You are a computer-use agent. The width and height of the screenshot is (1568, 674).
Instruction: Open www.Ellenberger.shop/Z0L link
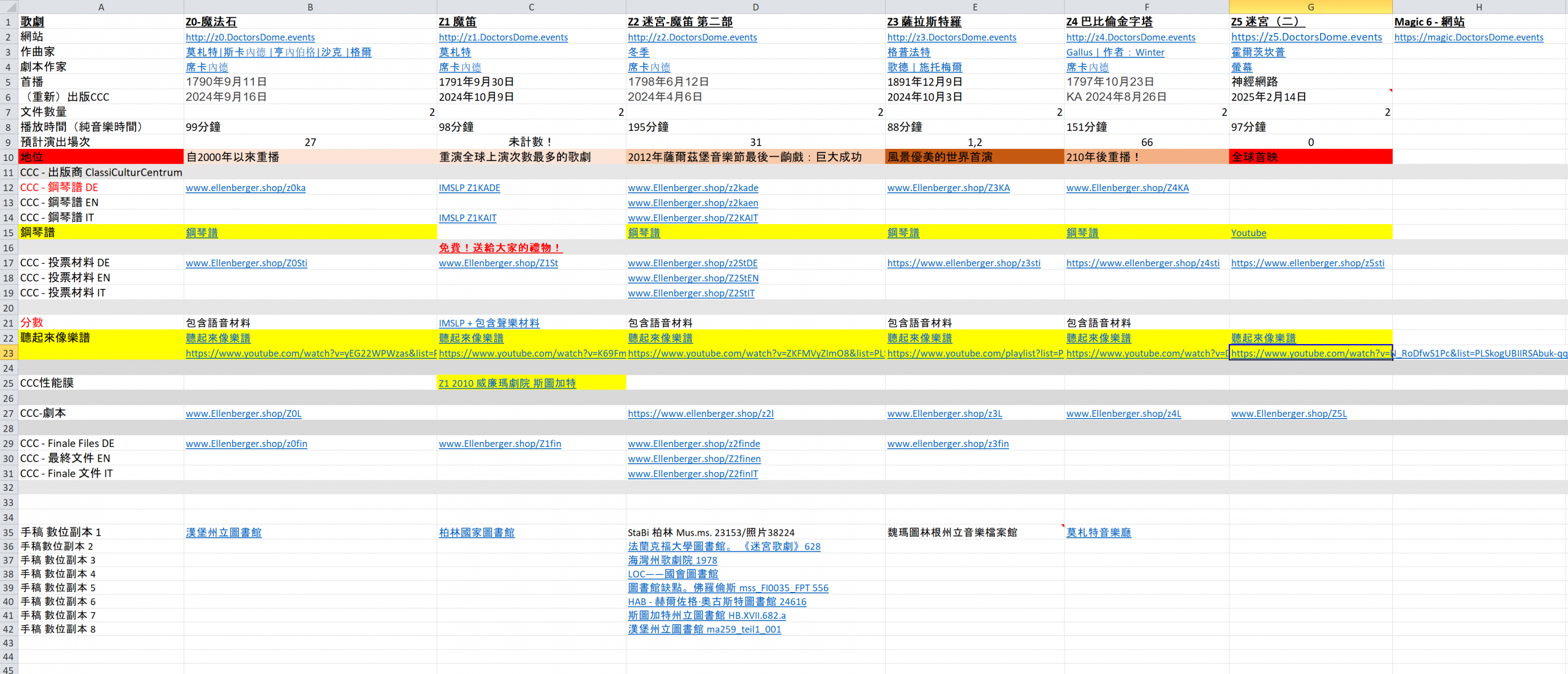click(243, 414)
